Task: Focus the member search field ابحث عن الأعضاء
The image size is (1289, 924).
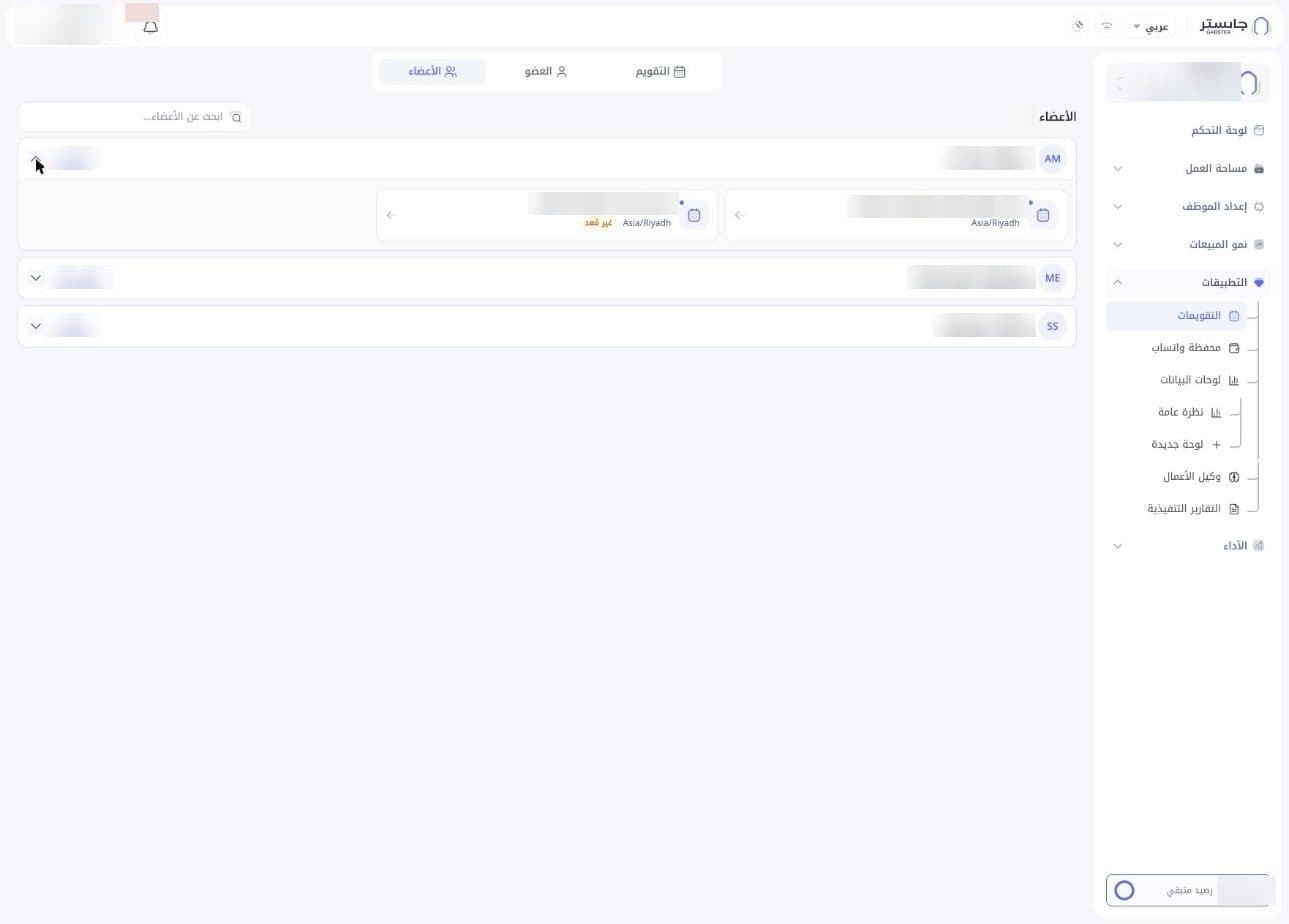Action: point(134,117)
